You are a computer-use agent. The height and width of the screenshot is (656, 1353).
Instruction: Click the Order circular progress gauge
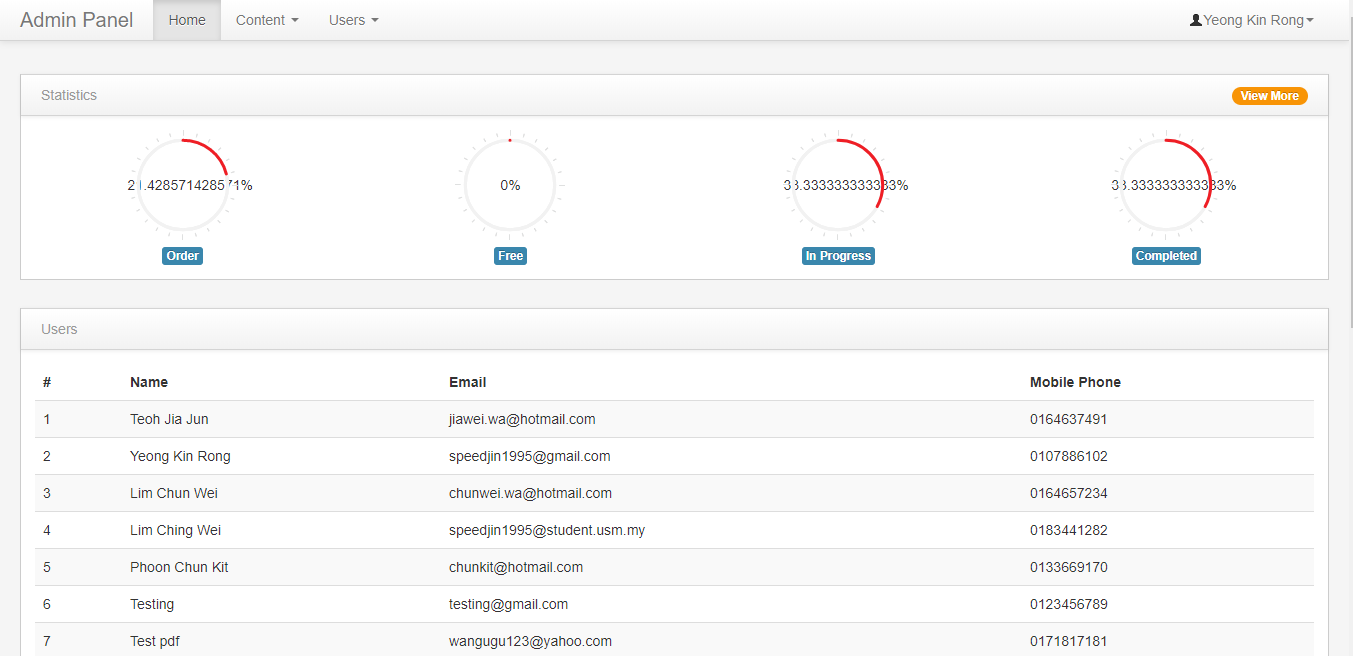click(x=183, y=185)
